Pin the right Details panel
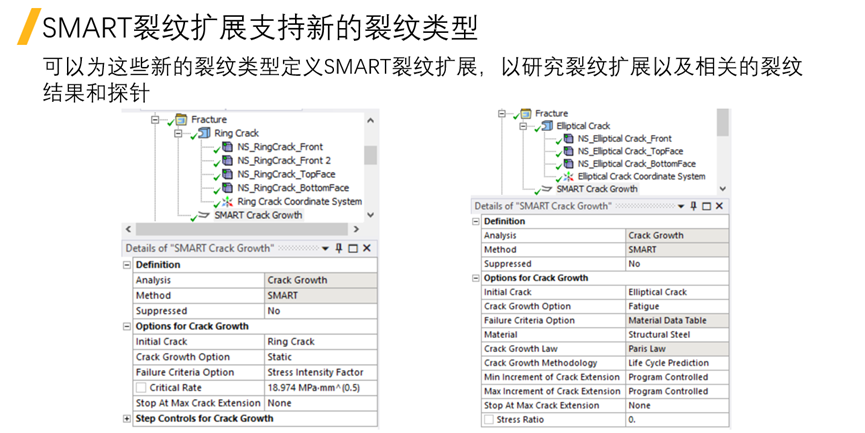This screenshot has height=433, width=865. [x=693, y=206]
